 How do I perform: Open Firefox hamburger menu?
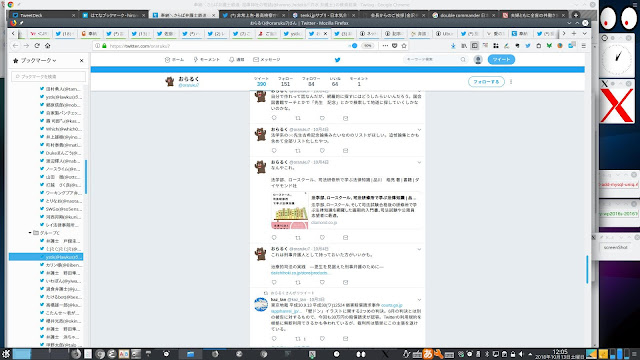click(x=584, y=46)
